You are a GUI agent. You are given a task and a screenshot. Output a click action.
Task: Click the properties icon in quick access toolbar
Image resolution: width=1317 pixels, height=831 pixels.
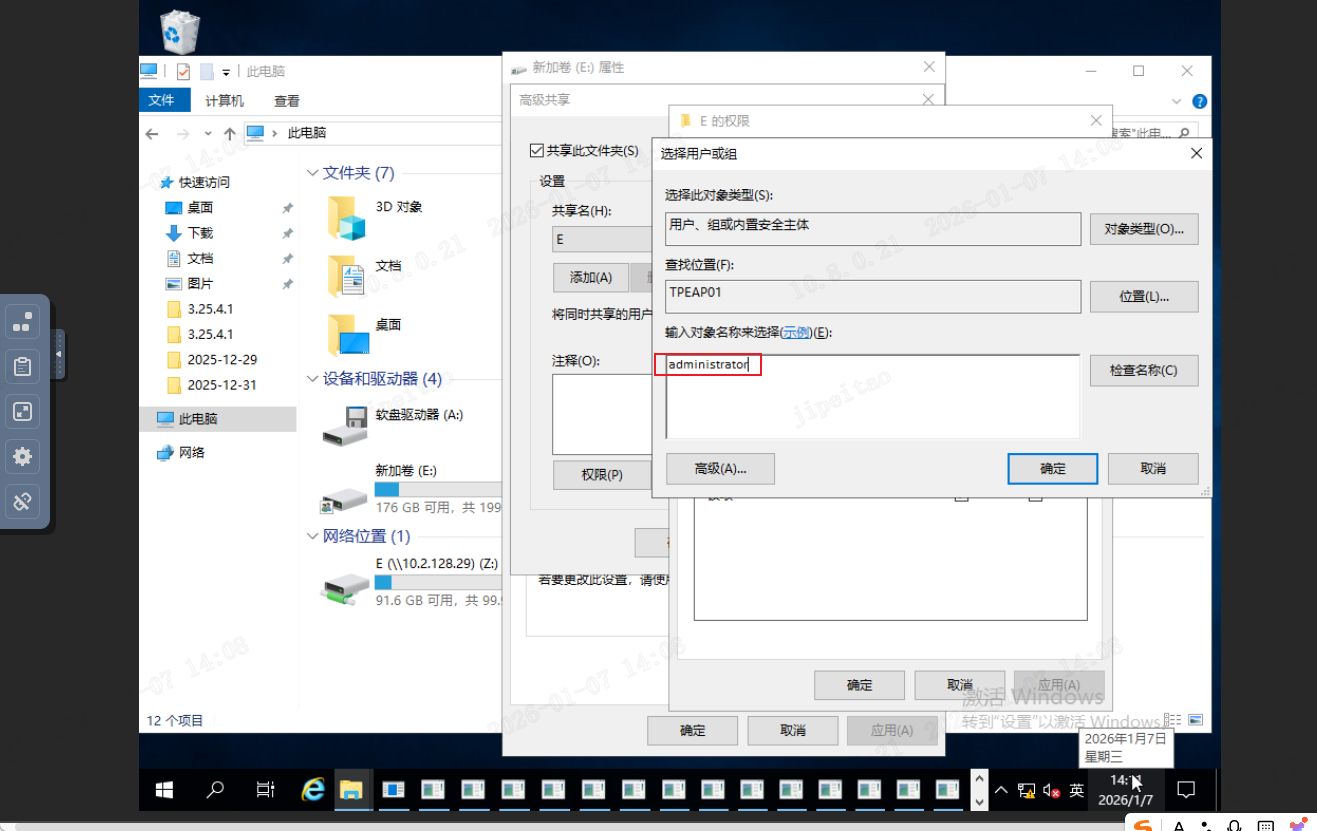pyautogui.click(x=183, y=72)
